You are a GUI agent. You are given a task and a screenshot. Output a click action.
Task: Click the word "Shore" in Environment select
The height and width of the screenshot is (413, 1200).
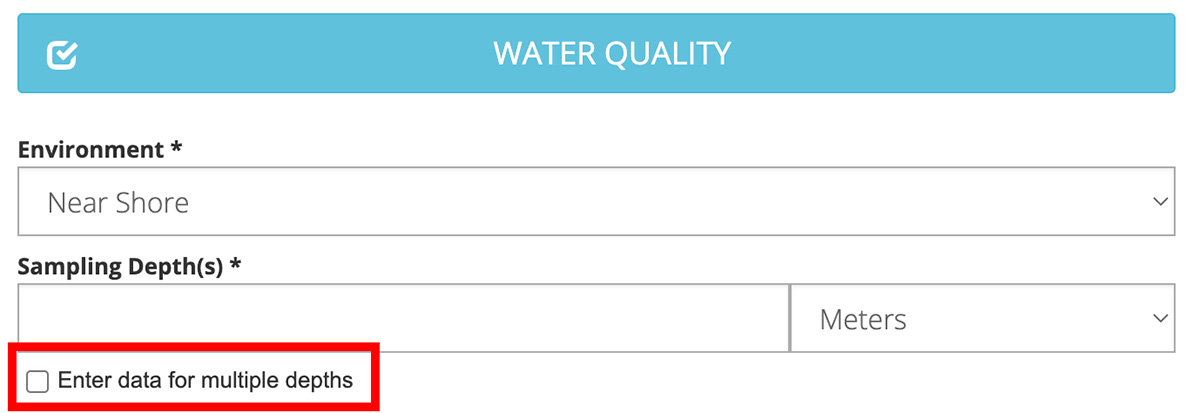pos(152,203)
